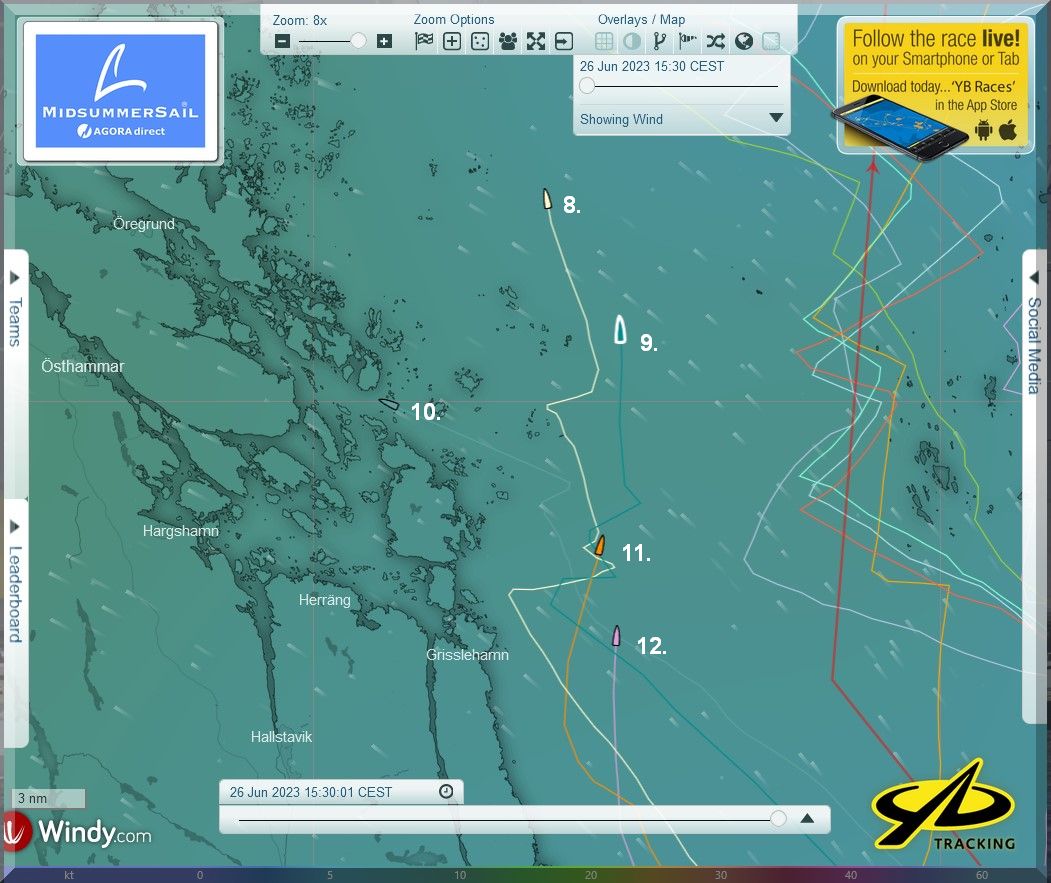Viewport: 1051px width, 883px height.
Task: Click the zoom out minus button
Action: coord(282,41)
